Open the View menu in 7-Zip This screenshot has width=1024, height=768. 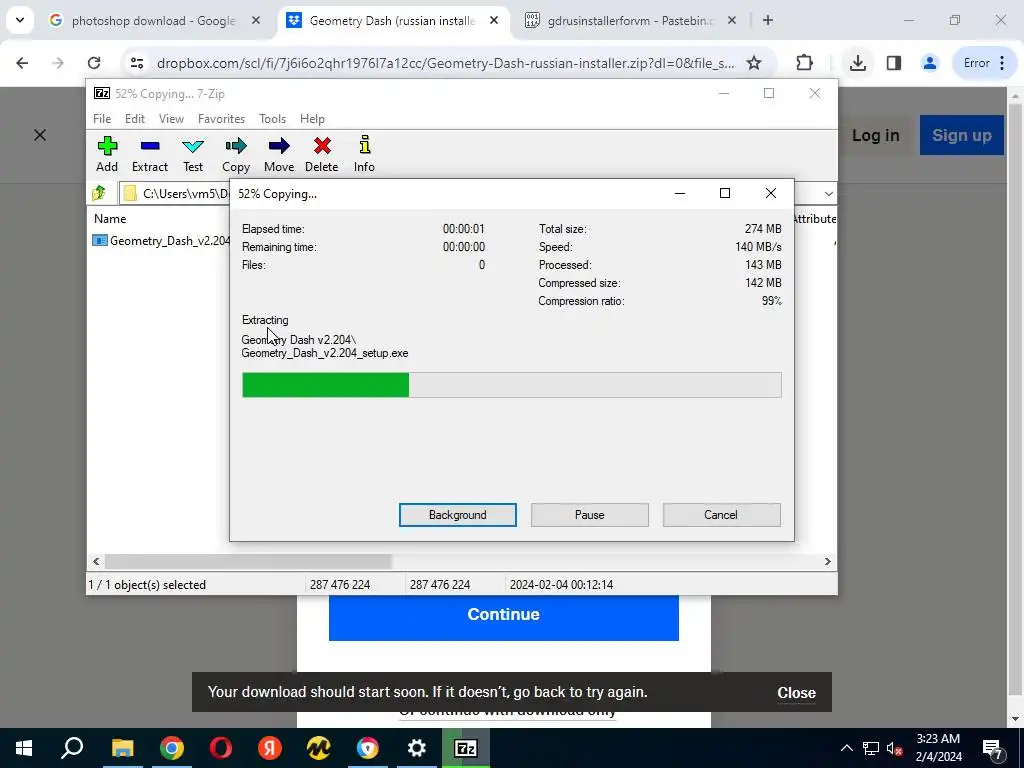tap(171, 119)
